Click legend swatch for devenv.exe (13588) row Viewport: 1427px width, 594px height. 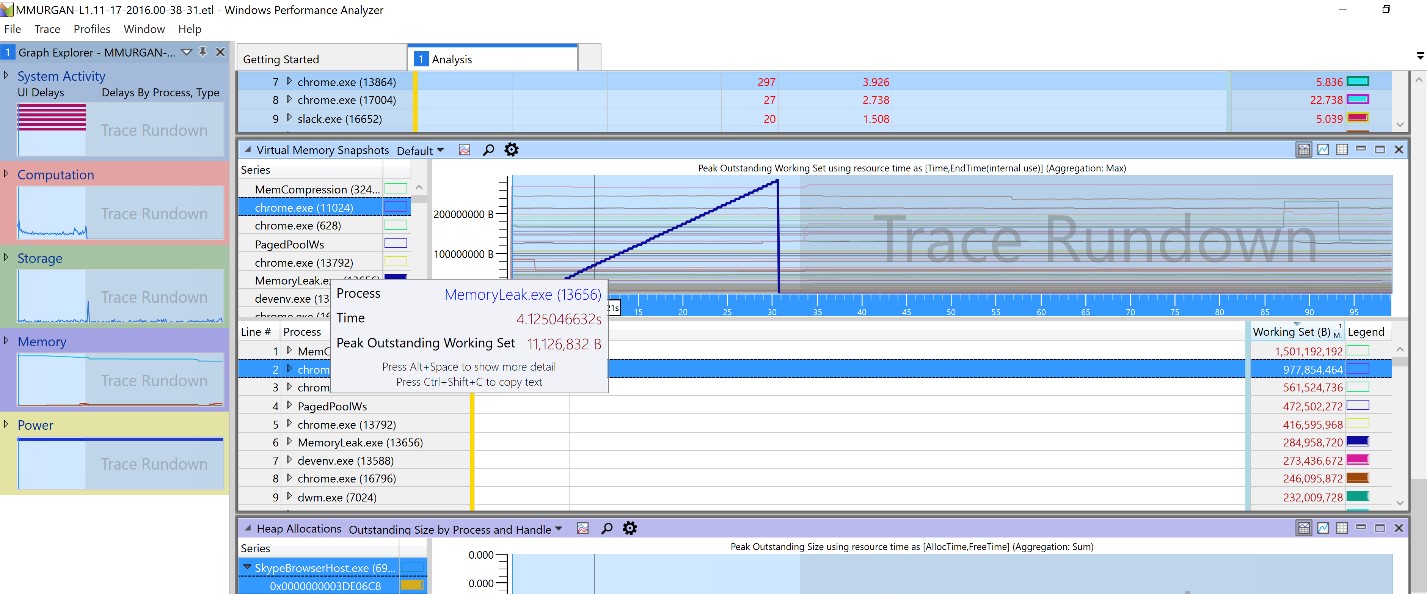pyautogui.click(x=1358, y=460)
